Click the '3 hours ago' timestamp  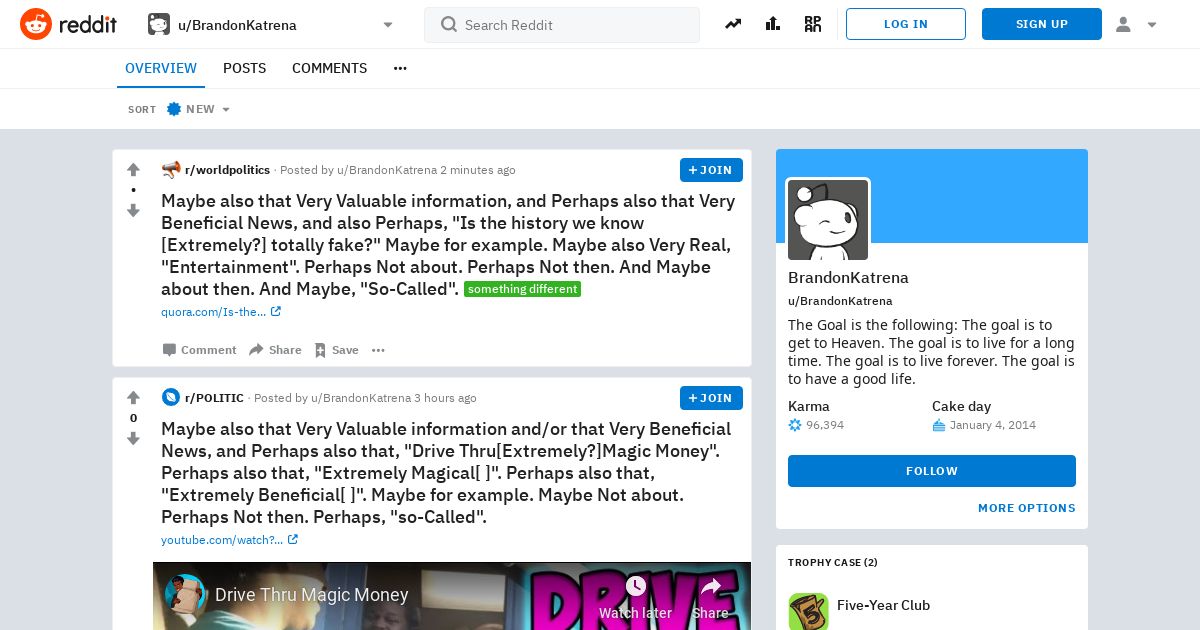pos(445,398)
